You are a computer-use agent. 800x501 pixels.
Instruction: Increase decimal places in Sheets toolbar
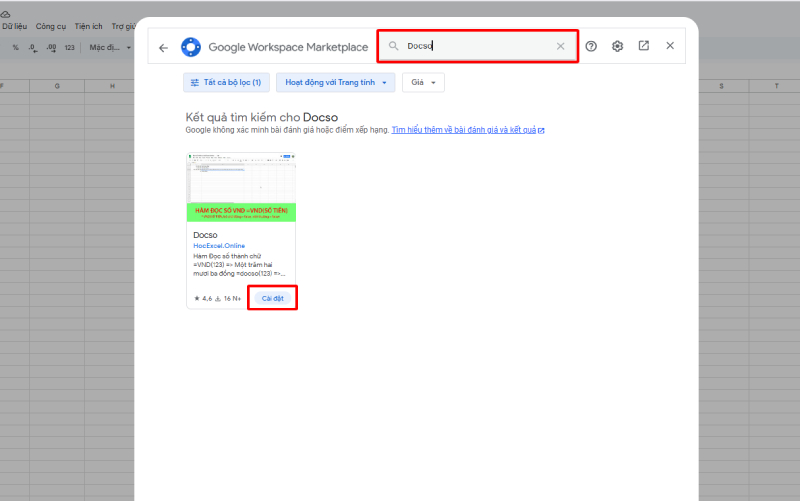tap(51, 47)
